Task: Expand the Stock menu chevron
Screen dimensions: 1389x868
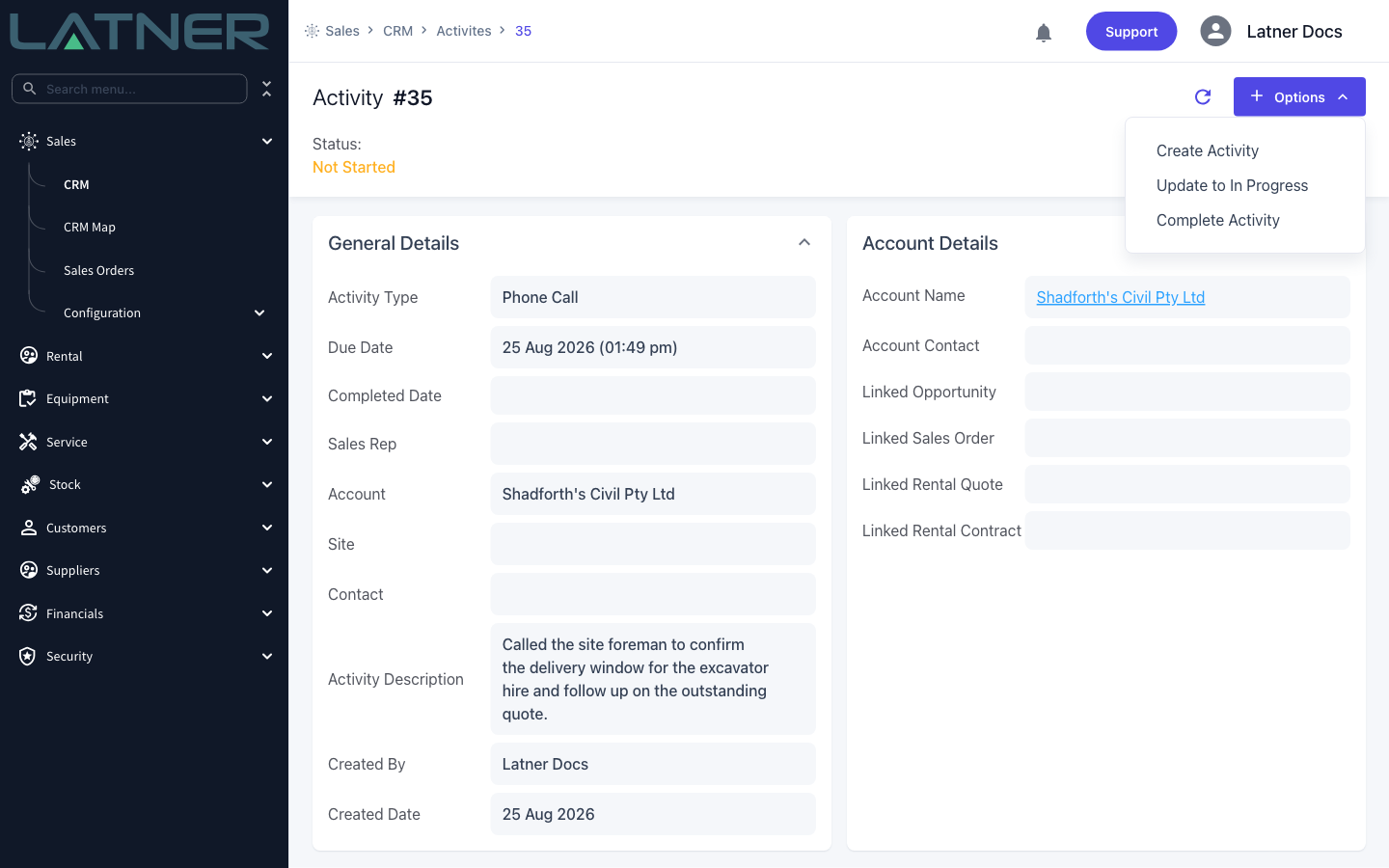Action: coord(267,484)
